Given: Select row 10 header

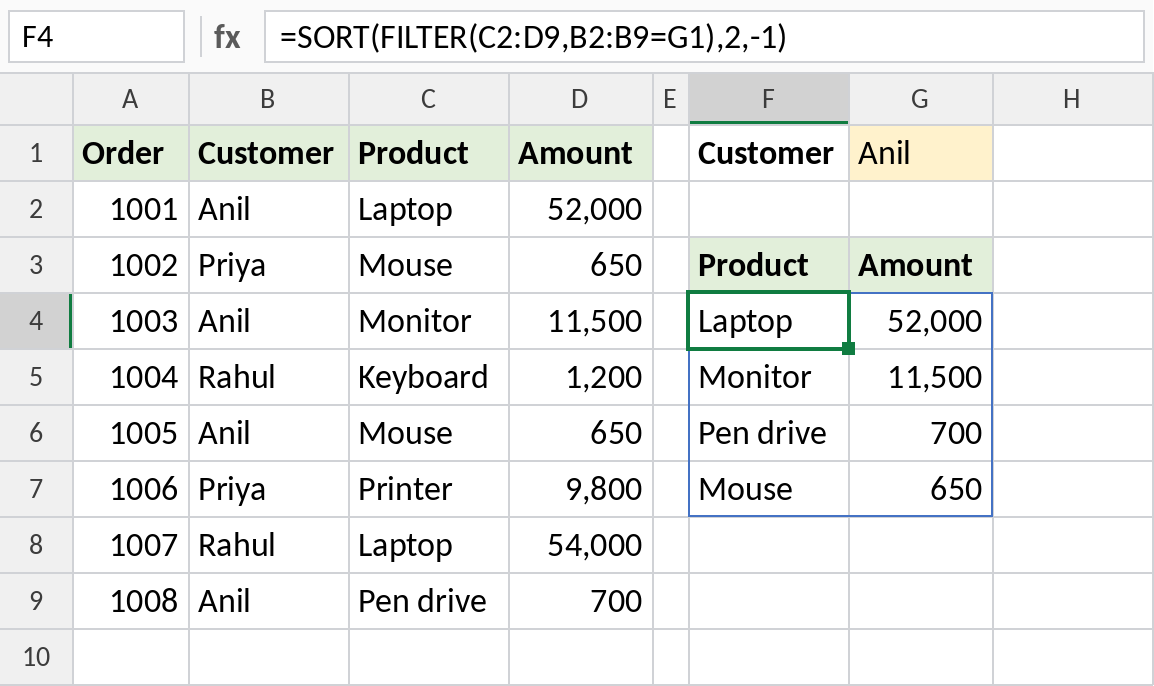Looking at the screenshot, I should tap(36, 657).
